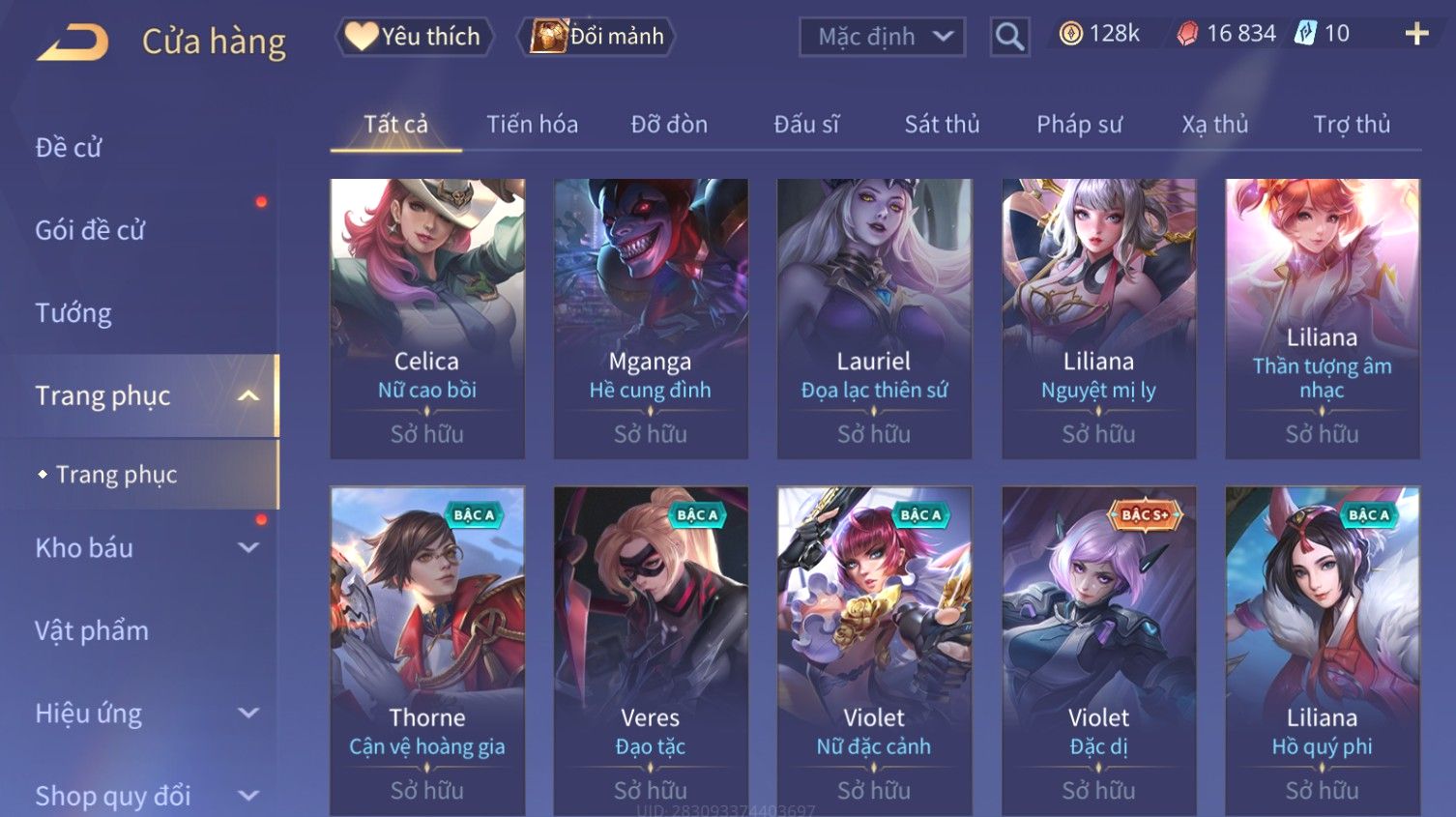
Task: Click the red gem currency icon
Action: click(x=1187, y=34)
